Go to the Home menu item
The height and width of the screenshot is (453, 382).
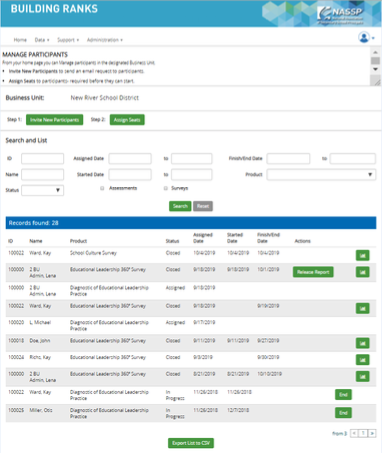pyautogui.click(x=20, y=40)
